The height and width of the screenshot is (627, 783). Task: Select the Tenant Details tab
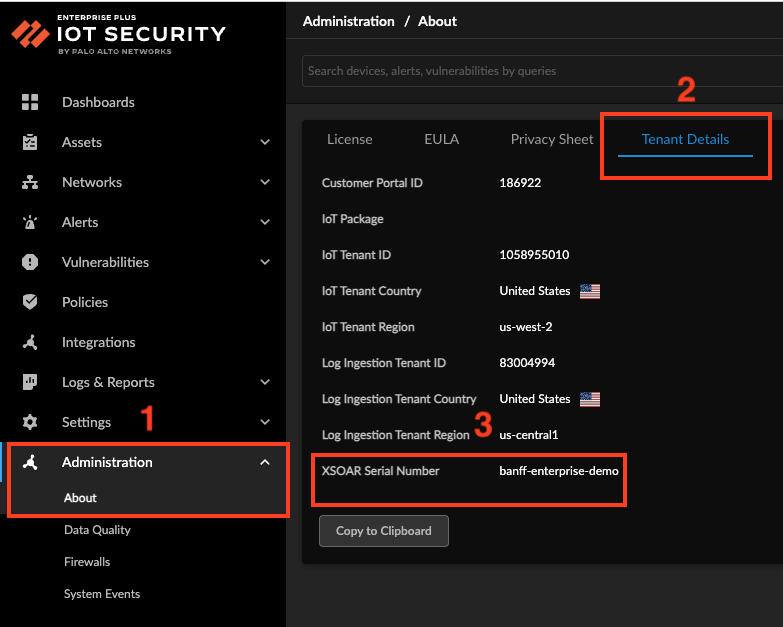[x=685, y=139]
